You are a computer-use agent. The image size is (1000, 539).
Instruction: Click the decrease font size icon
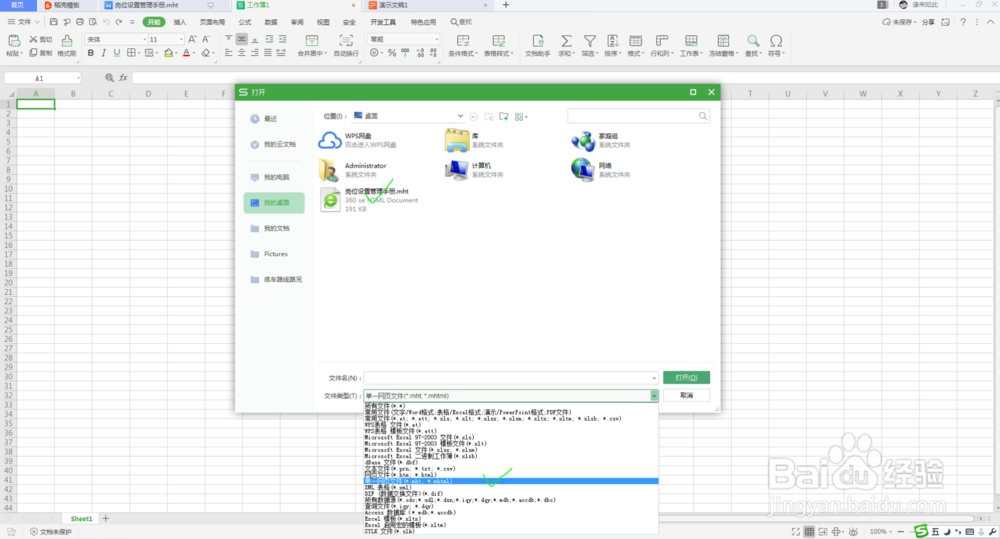(206, 40)
